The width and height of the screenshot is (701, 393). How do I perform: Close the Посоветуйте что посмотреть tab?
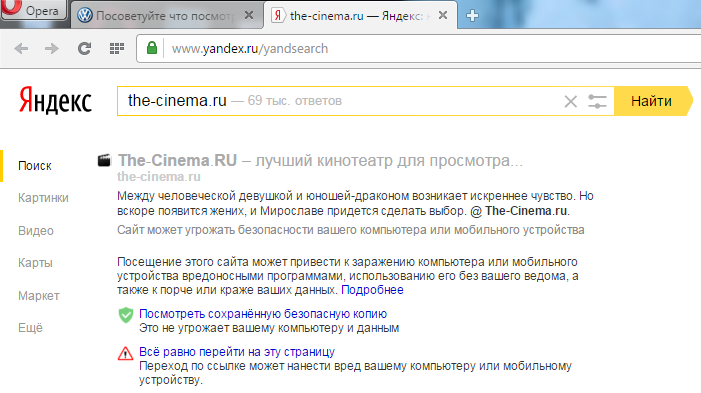click(249, 16)
